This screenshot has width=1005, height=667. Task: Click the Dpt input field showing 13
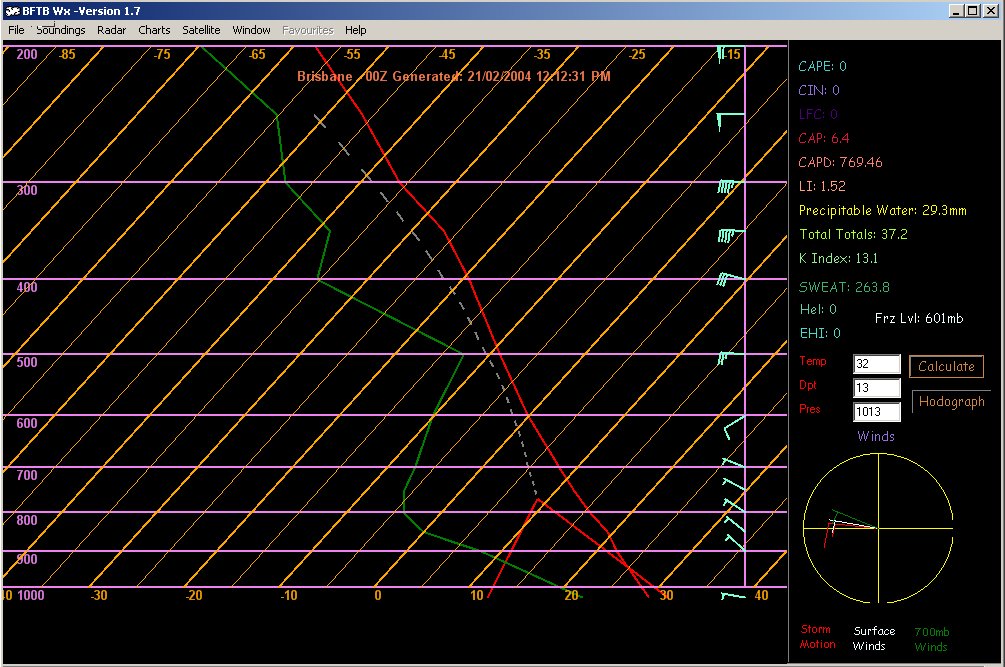(x=877, y=388)
